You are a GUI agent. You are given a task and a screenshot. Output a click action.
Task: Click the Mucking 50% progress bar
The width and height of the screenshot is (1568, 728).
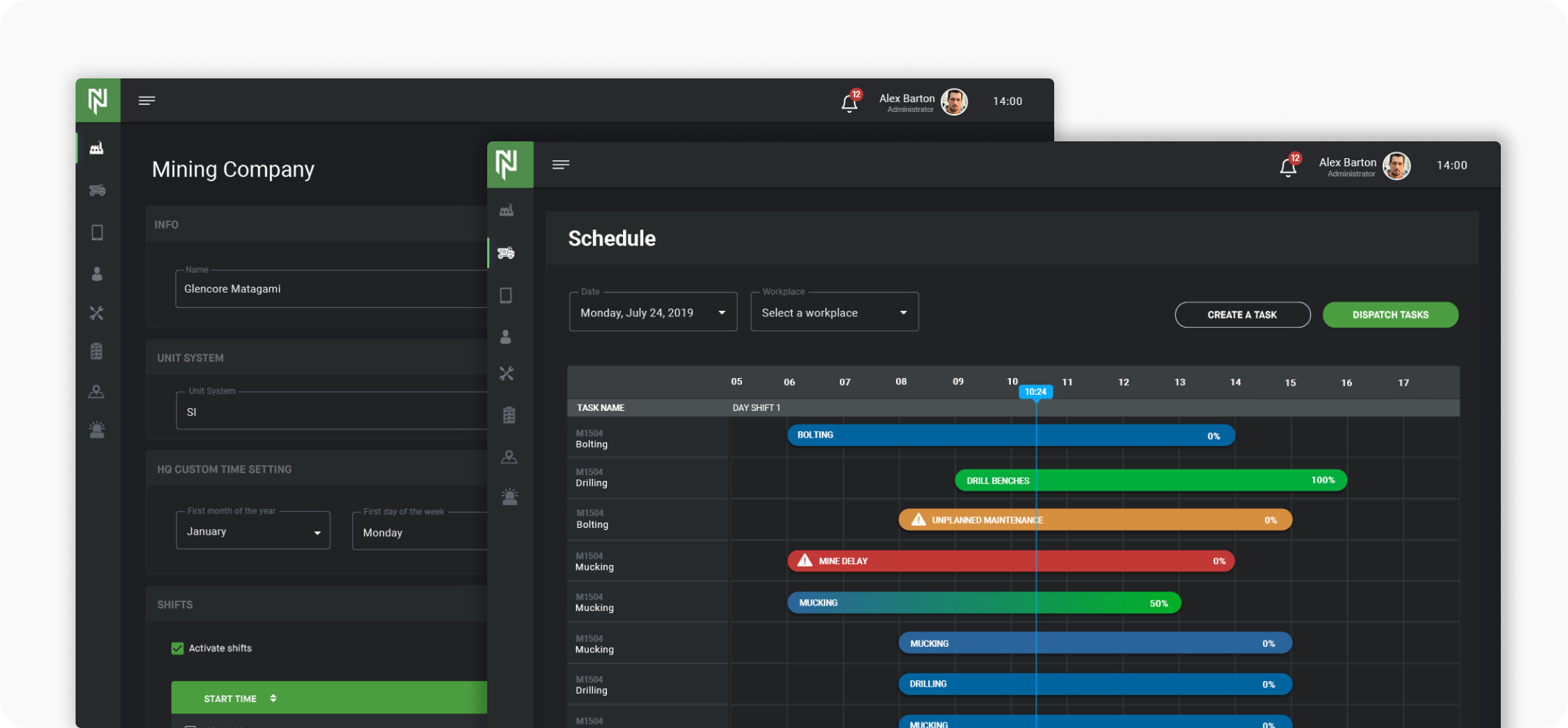(983, 603)
